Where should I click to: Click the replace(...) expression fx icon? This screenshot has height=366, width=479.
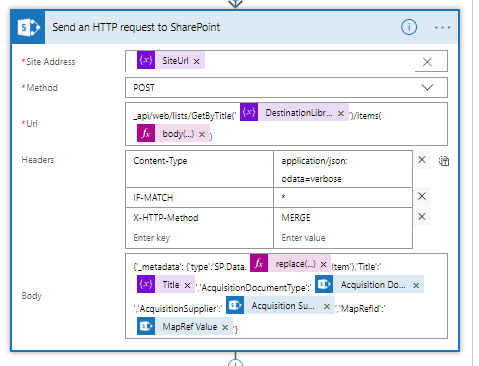pos(259,263)
